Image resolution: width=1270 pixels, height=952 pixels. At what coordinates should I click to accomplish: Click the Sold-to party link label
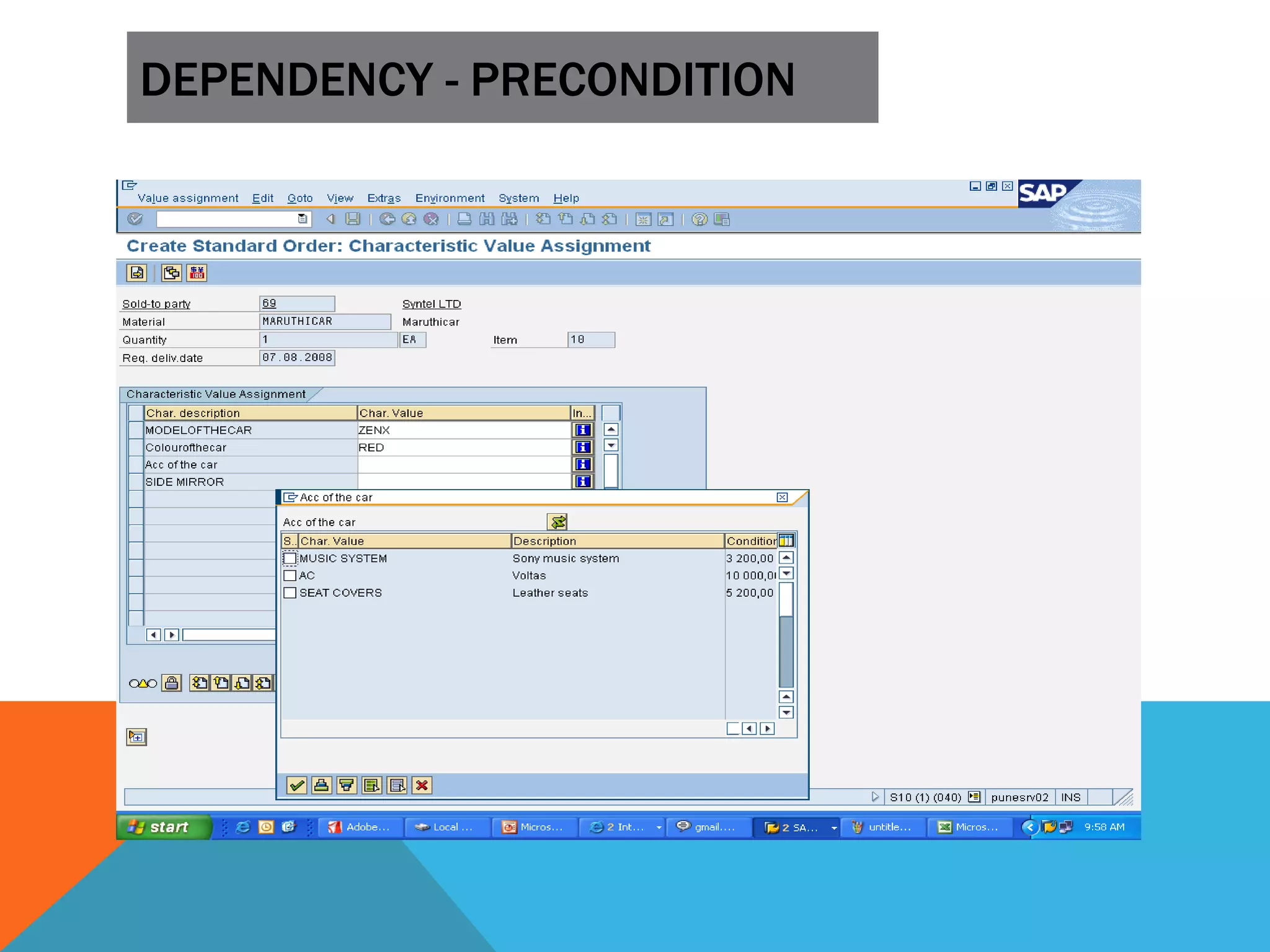(156, 304)
